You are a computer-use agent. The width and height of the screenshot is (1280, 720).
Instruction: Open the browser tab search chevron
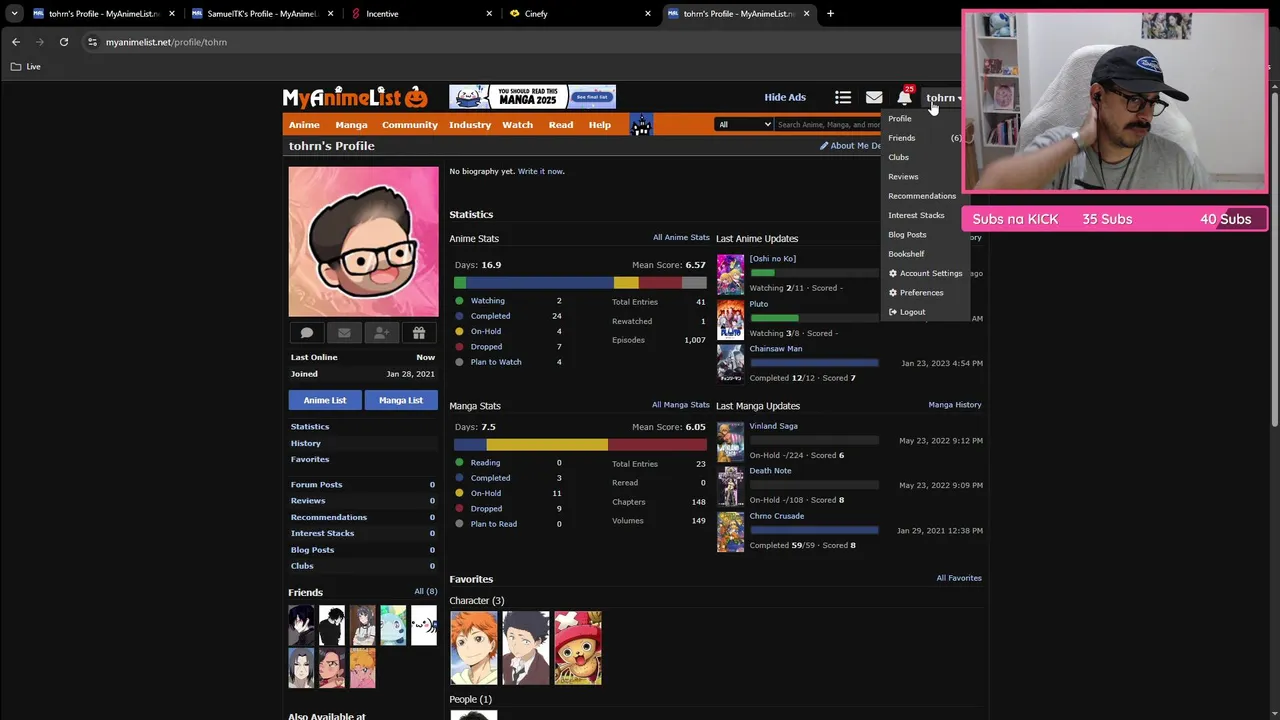click(x=14, y=14)
